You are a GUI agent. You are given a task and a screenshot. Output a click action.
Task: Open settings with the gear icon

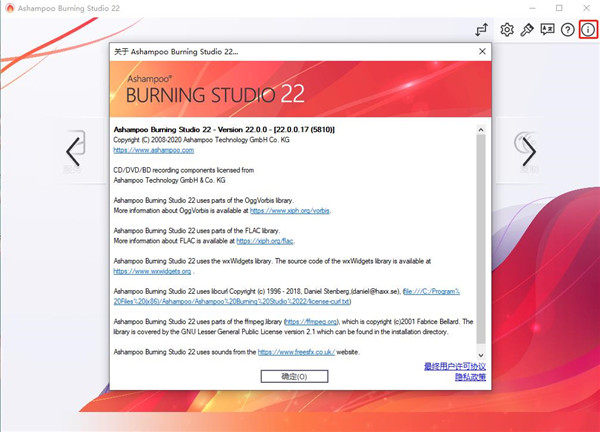click(507, 30)
